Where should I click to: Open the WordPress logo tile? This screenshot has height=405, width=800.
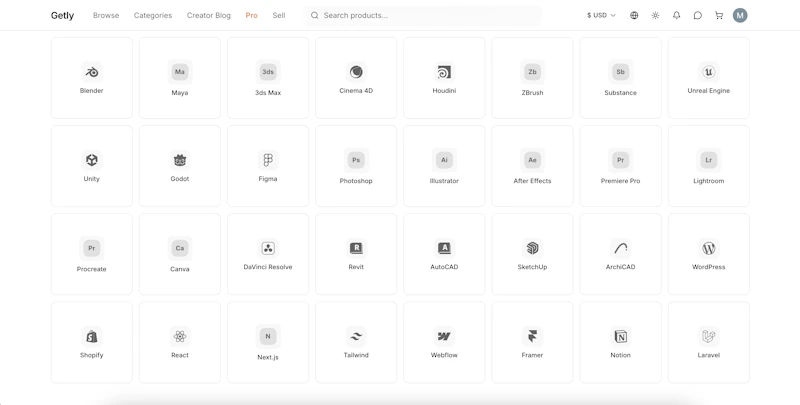tap(709, 254)
